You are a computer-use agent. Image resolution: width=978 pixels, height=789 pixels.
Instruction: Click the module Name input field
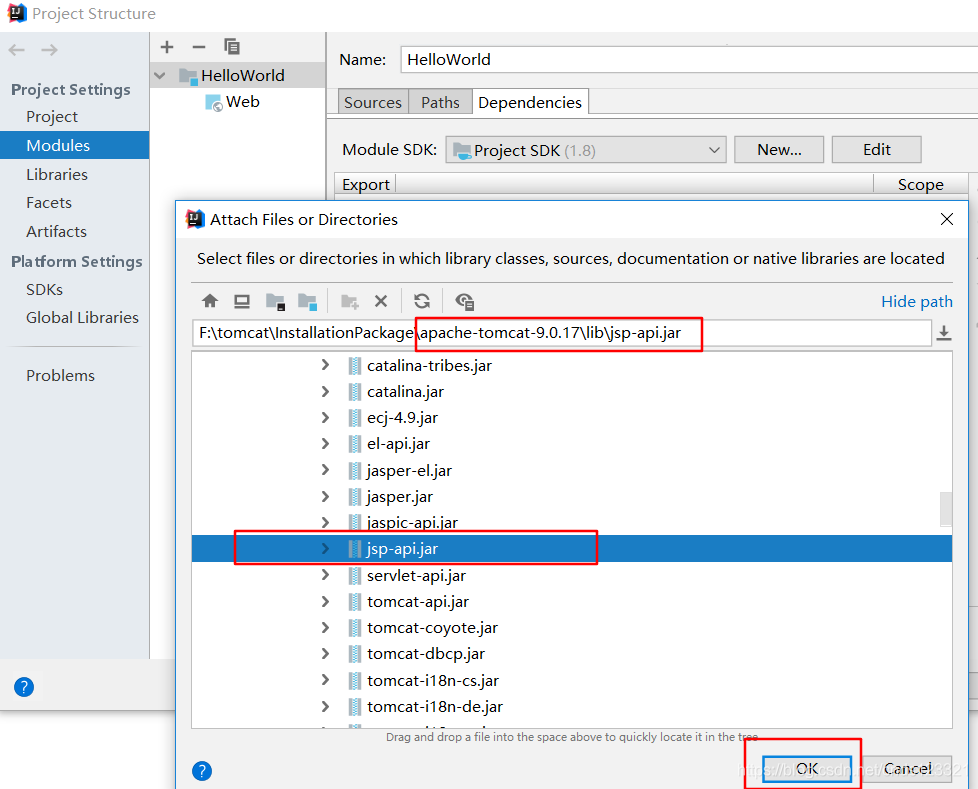pos(689,59)
